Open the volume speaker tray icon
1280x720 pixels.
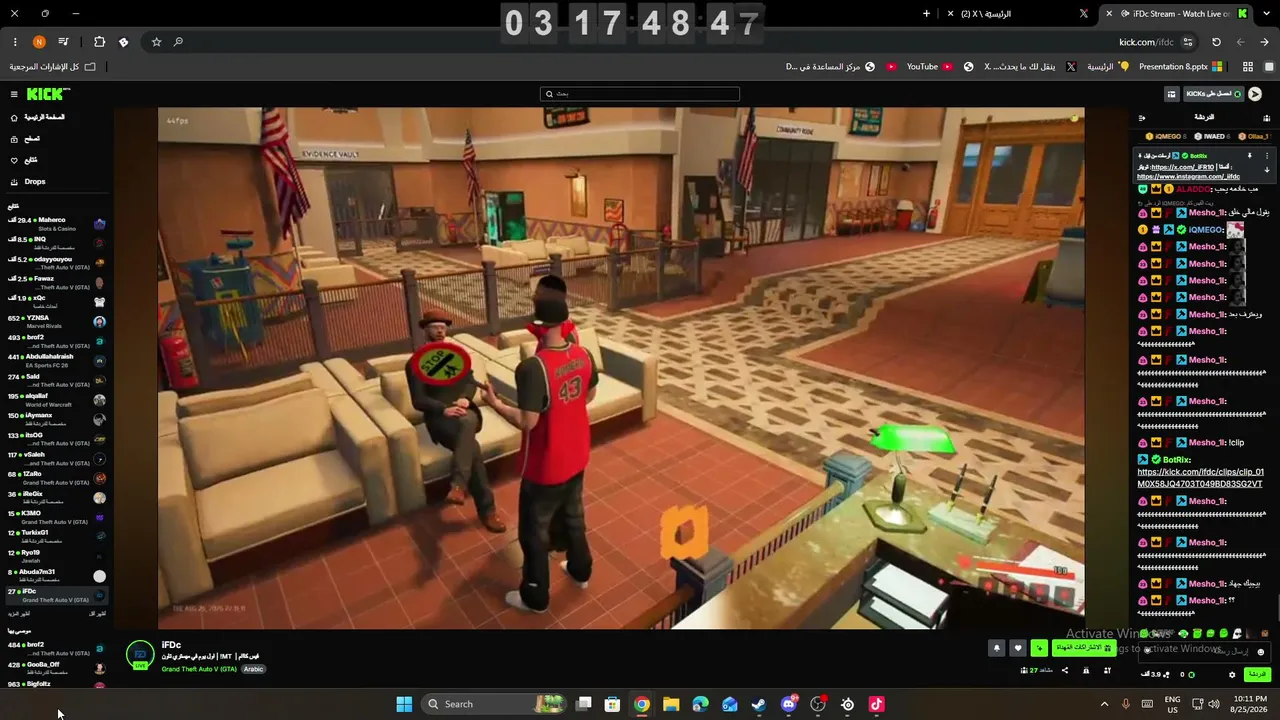pos(1214,704)
